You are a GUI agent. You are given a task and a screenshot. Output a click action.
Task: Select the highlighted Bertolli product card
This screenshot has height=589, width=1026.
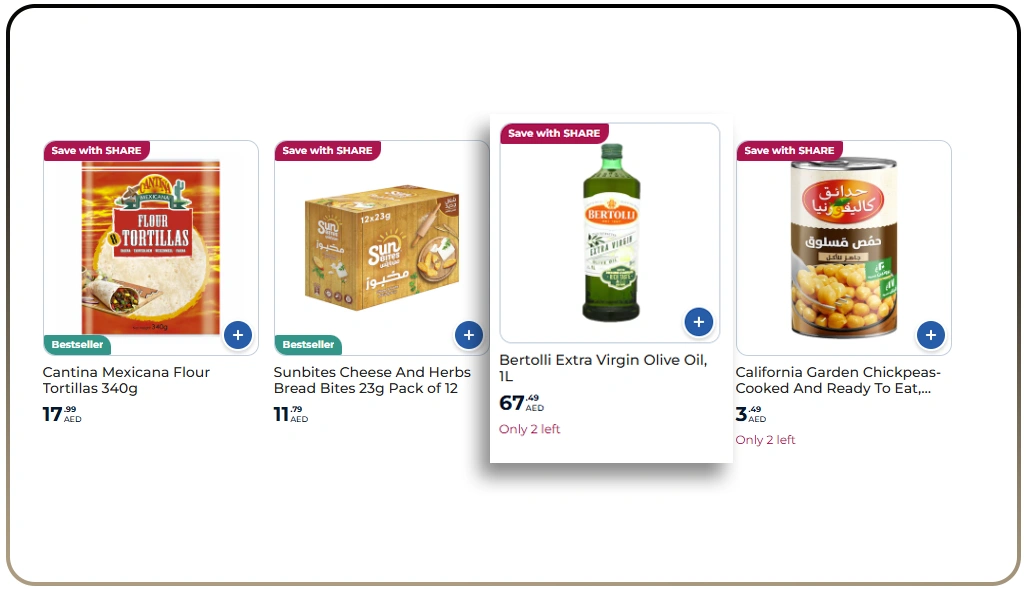tap(609, 290)
